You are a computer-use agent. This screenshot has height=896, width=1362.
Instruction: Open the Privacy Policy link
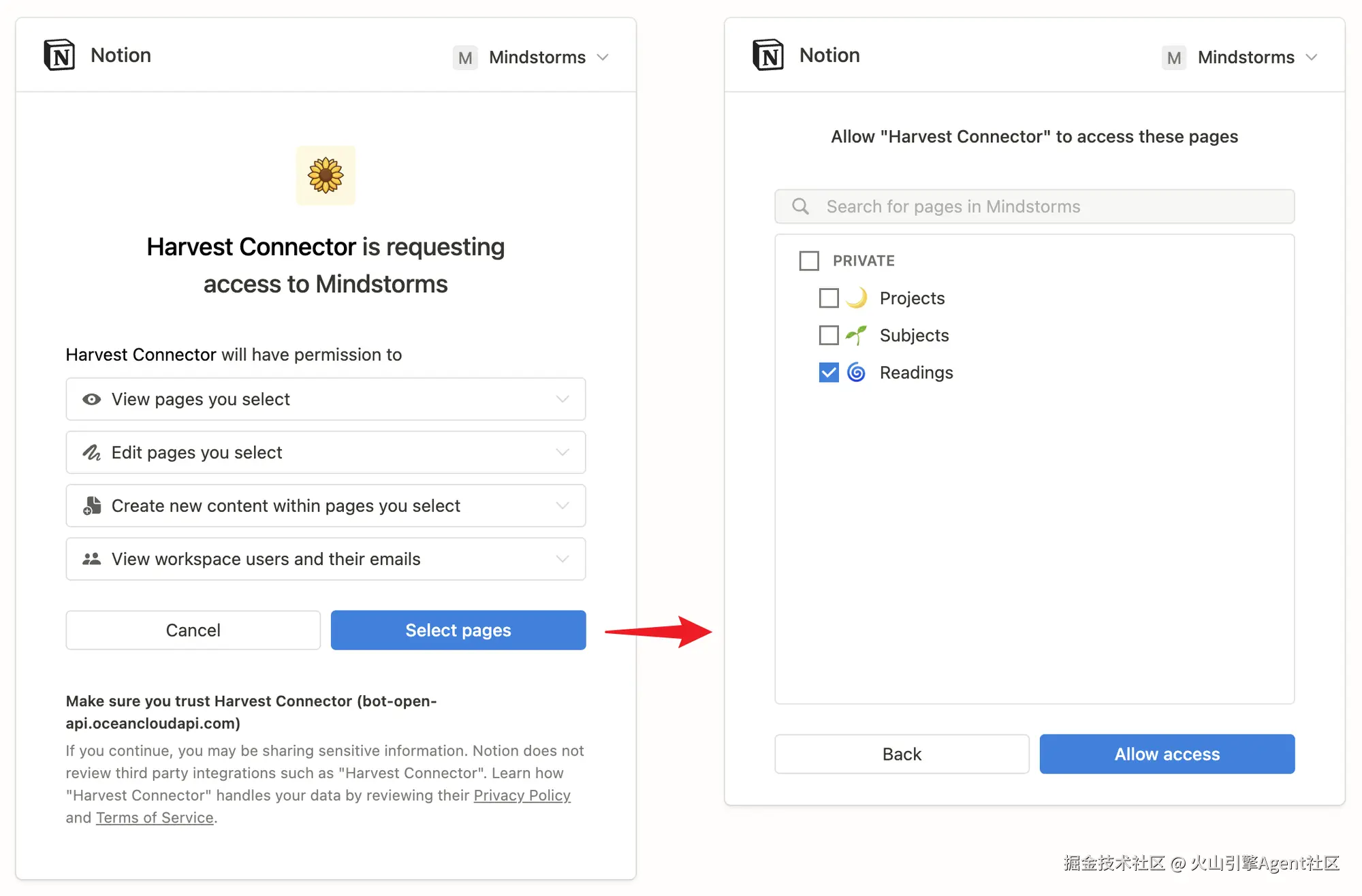[522, 795]
